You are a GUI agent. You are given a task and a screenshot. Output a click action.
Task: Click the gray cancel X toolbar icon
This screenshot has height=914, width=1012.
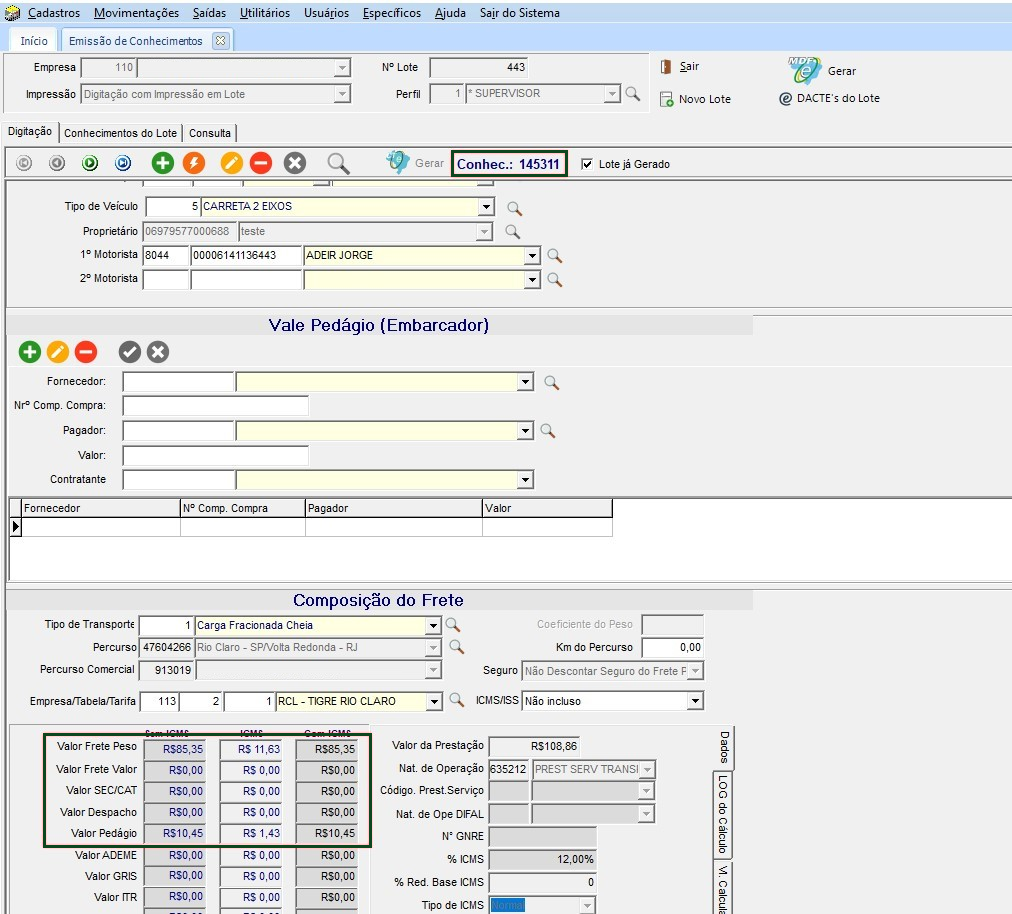[x=294, y=163]
